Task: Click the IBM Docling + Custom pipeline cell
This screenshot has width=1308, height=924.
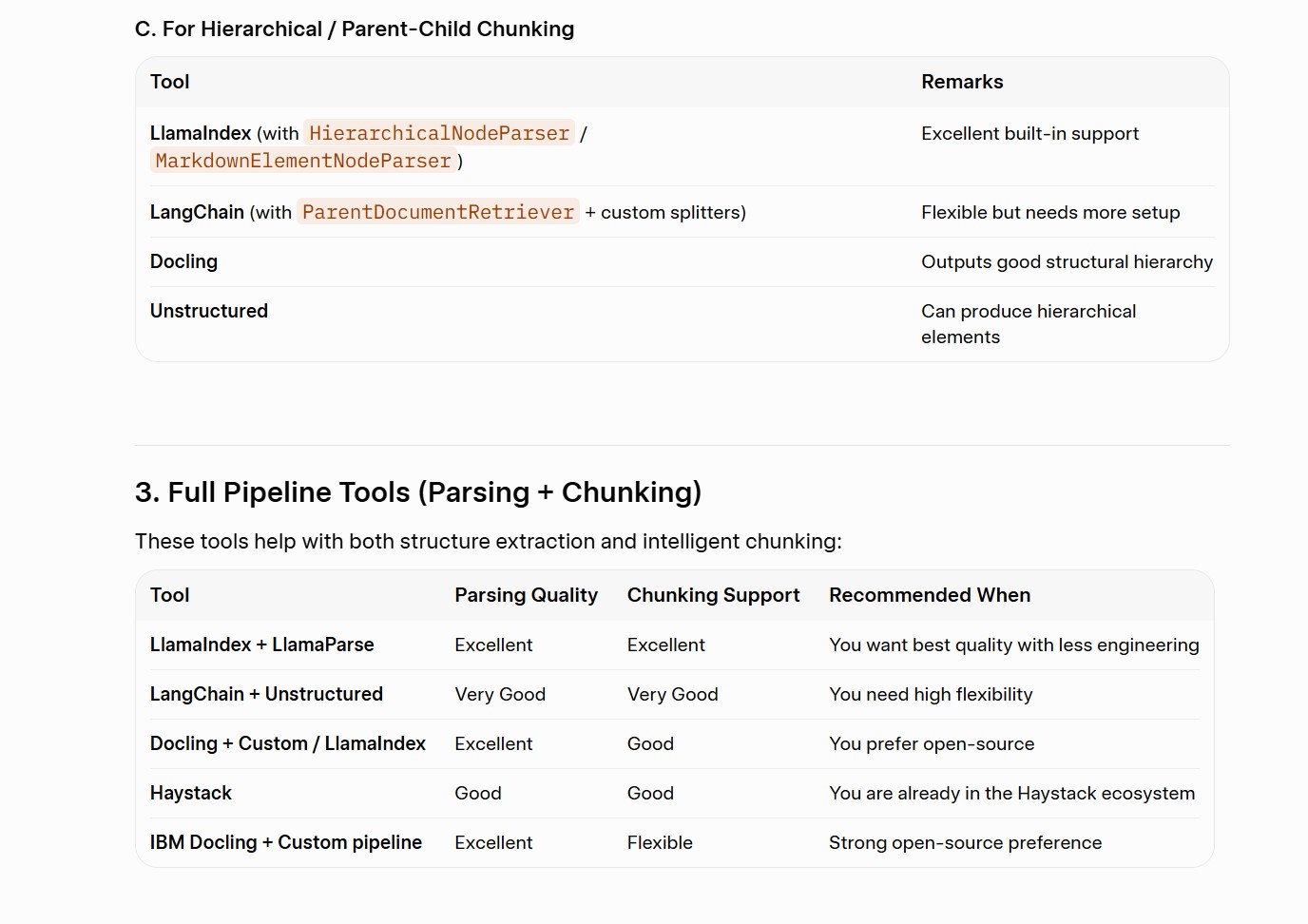Action: click(286, 842)
